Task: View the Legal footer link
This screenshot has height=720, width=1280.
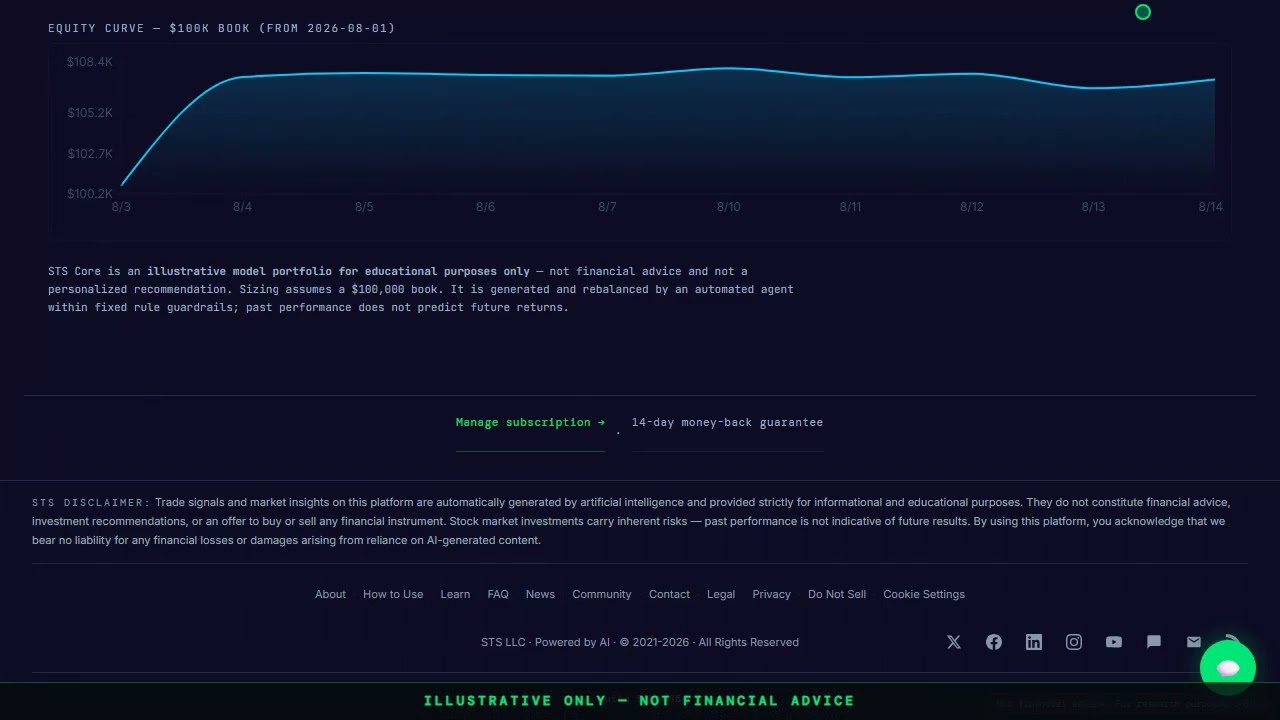Action: (x=721, y=594)
